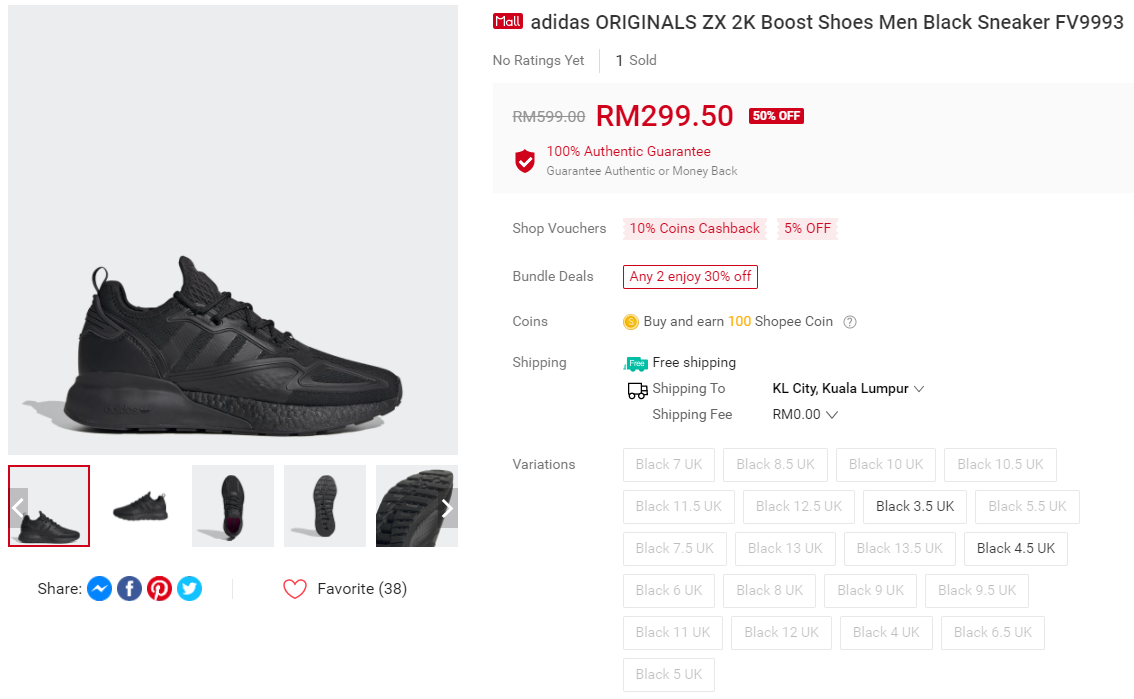The height and width of the screenshot is (699, 1134).
Task: Expand the KL City shipping destination dropdown
Action: pos(848,388)
